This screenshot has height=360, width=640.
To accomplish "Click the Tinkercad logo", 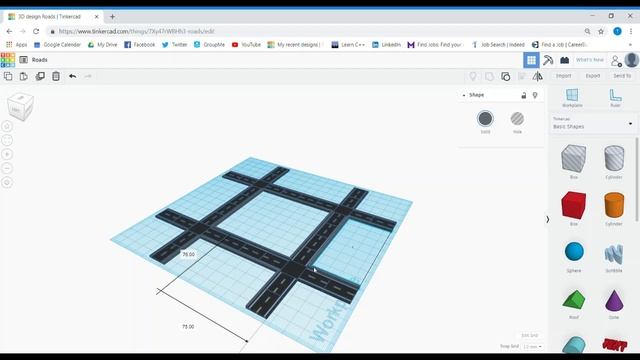I will pyautogui.click(x=8, y=60).
